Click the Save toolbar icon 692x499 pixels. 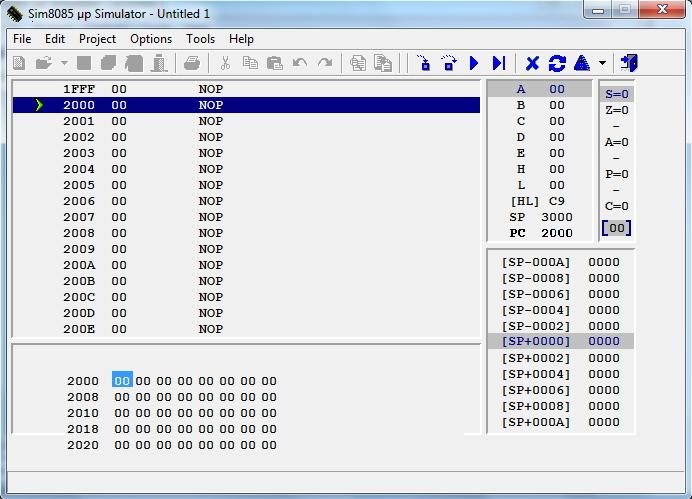[84, 63]
